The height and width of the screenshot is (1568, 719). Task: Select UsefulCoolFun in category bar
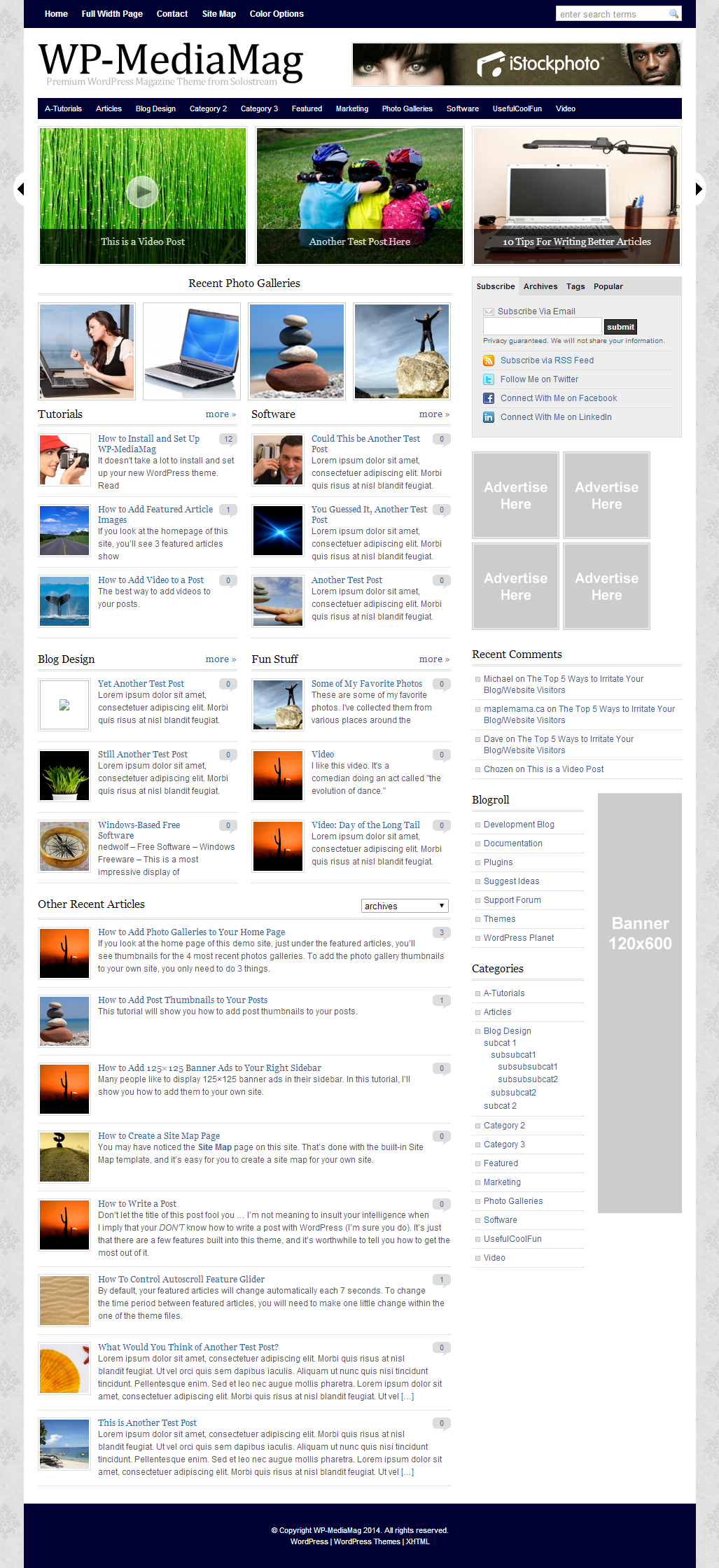tap(517, 108)
